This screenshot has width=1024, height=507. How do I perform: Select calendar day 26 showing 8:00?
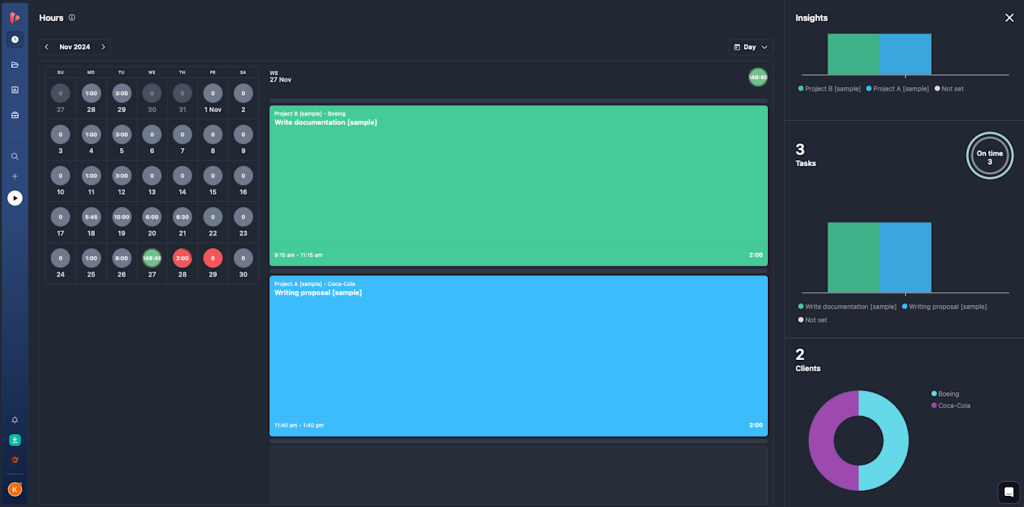121,264
